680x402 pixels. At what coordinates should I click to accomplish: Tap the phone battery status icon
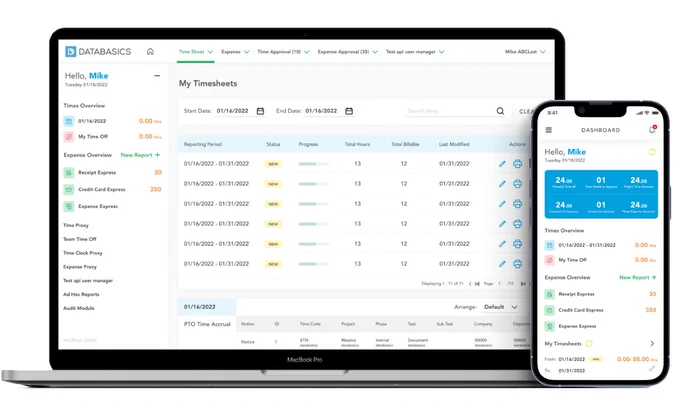655,113
